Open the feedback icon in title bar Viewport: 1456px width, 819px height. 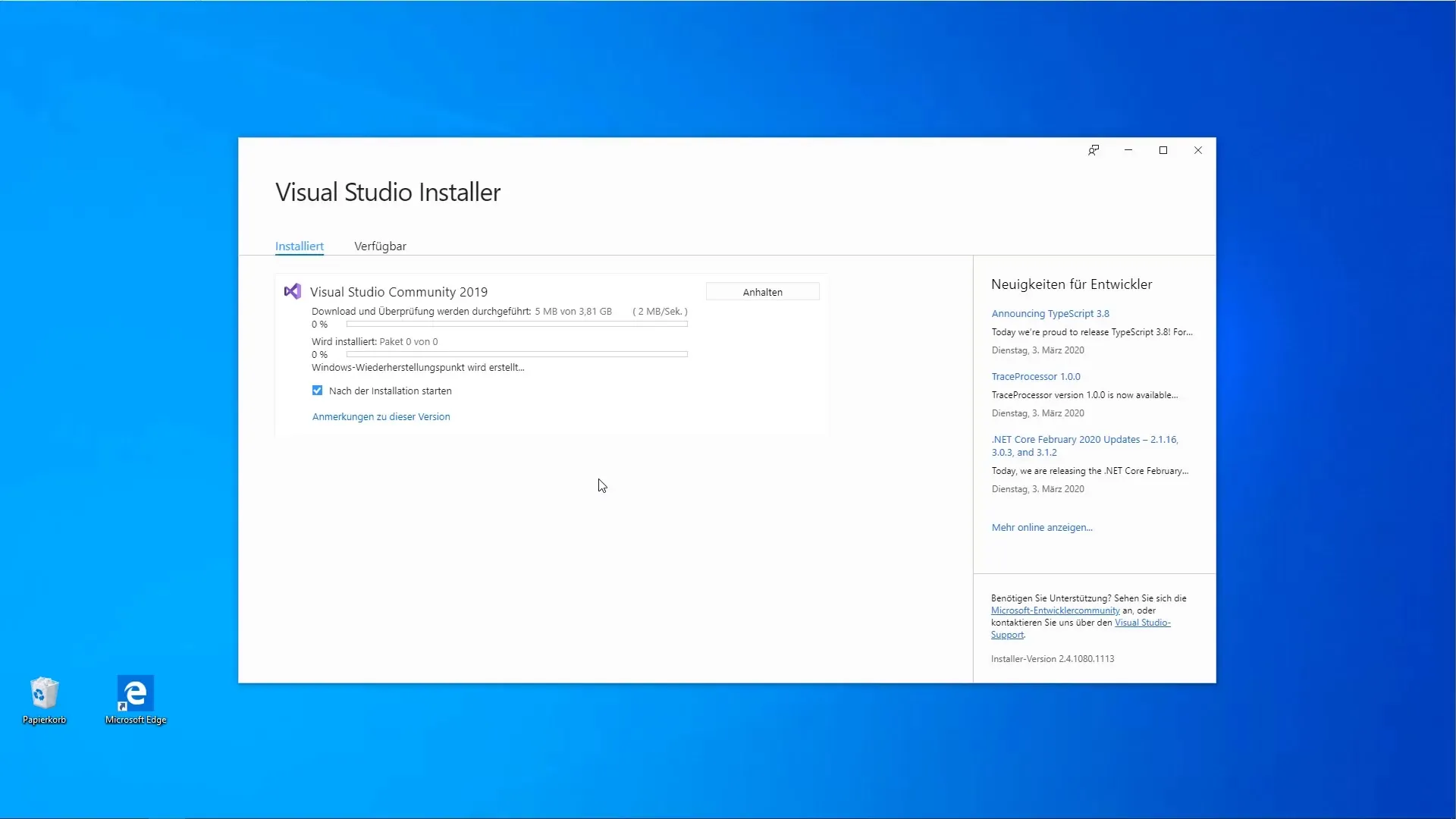(1094, 150)
